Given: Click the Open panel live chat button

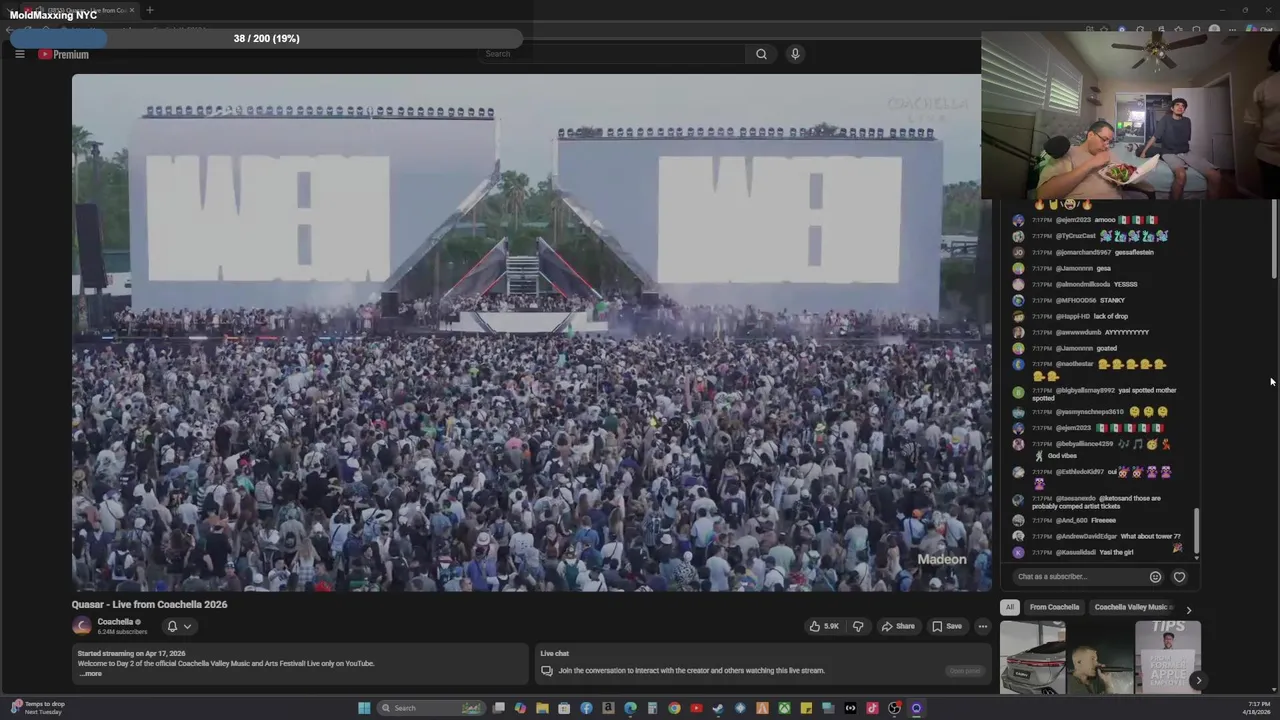Looking at the screenshot, I should click(965, 671).
